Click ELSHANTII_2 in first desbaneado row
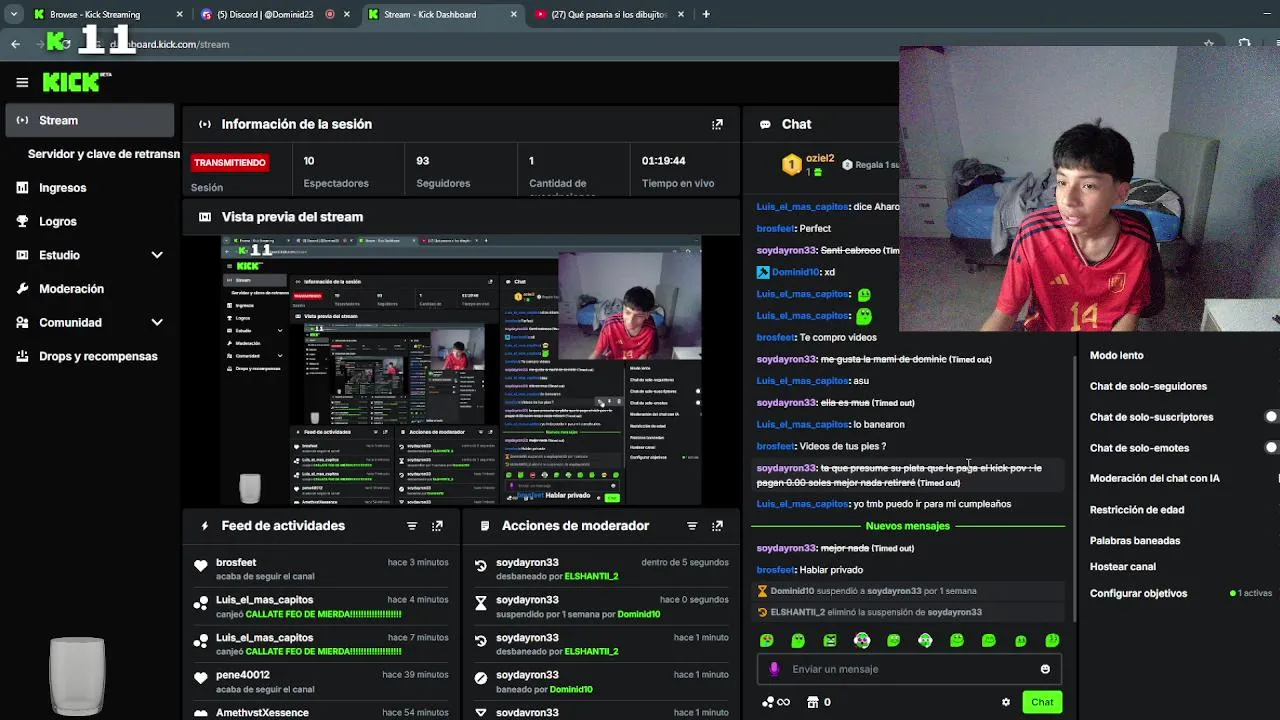 [x=591, y=577]
